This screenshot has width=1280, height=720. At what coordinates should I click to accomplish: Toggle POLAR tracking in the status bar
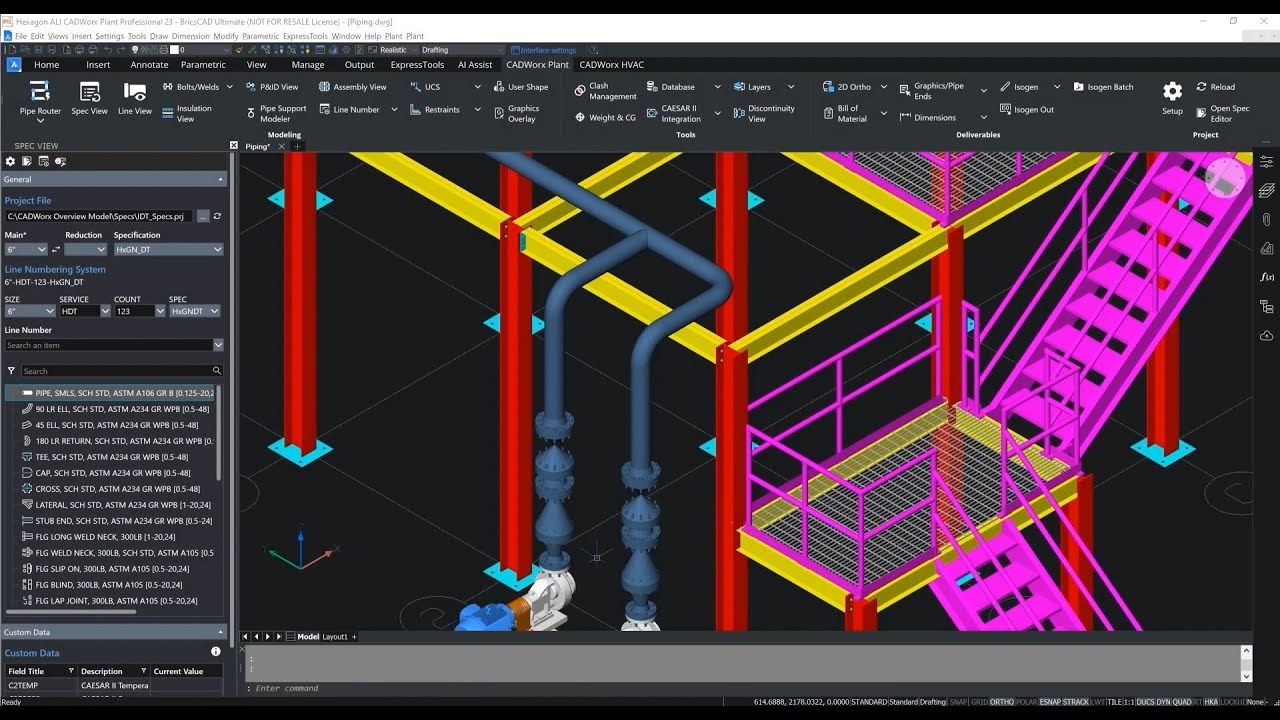[x=1026, y=702]
